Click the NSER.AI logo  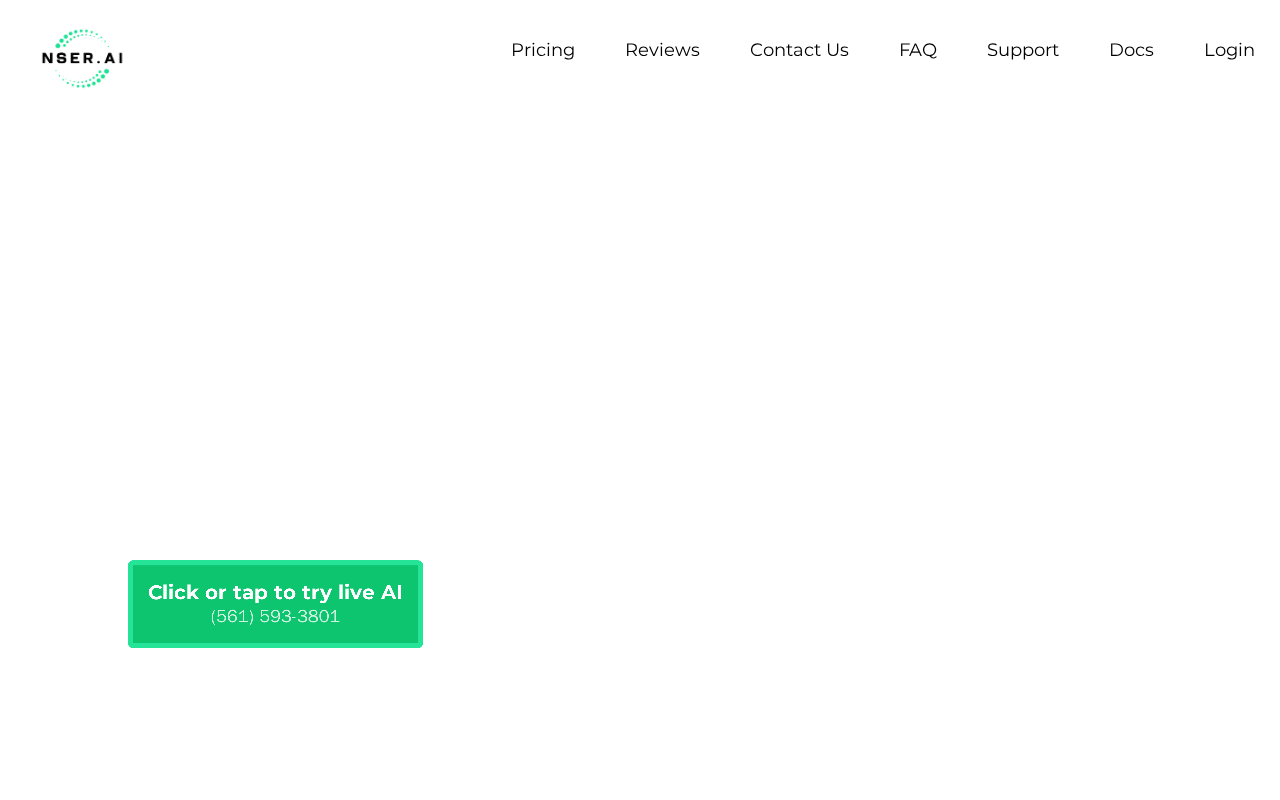[x=82, y=59]
